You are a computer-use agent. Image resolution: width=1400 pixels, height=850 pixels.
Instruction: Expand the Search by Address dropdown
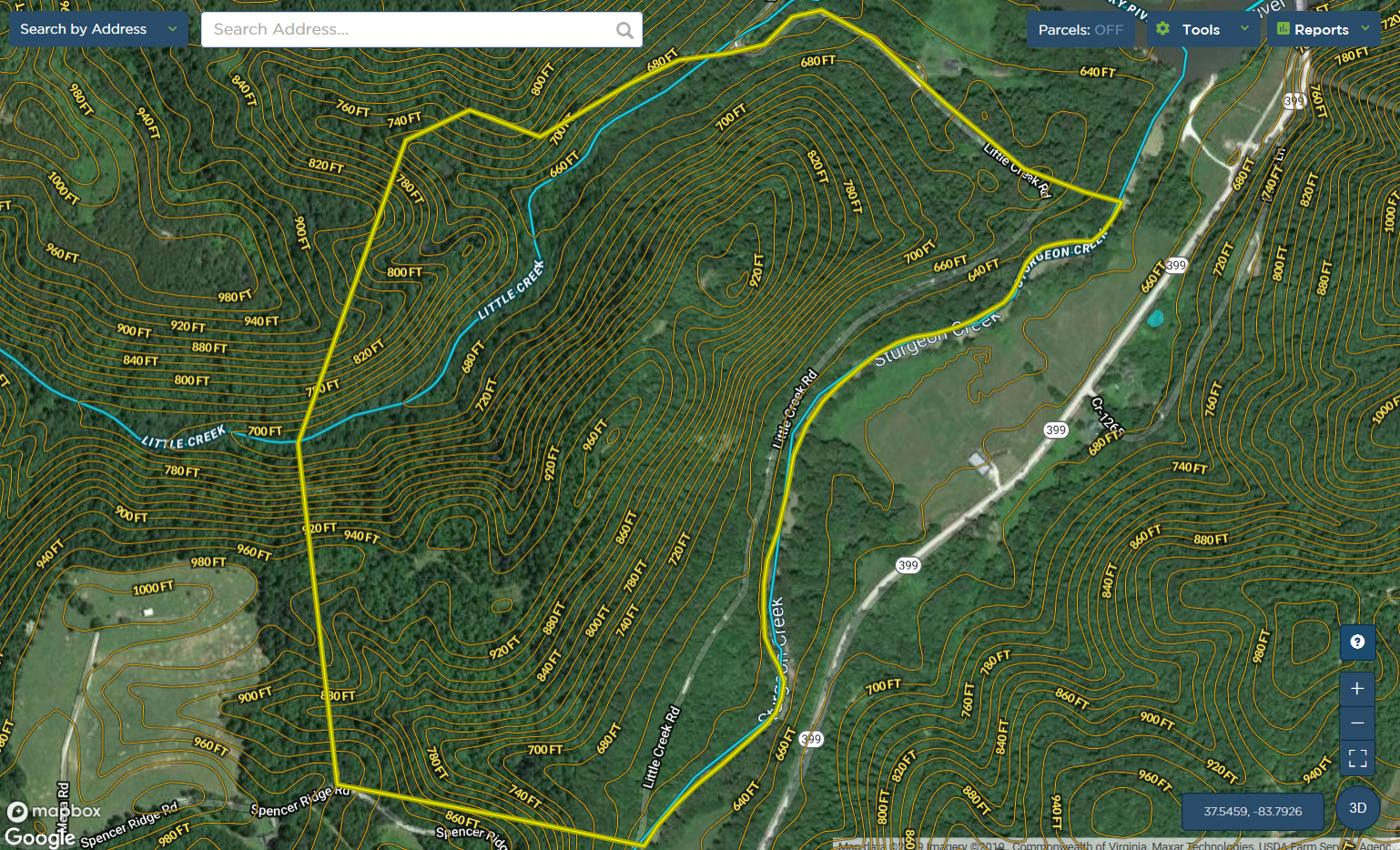tap(172, 29)
